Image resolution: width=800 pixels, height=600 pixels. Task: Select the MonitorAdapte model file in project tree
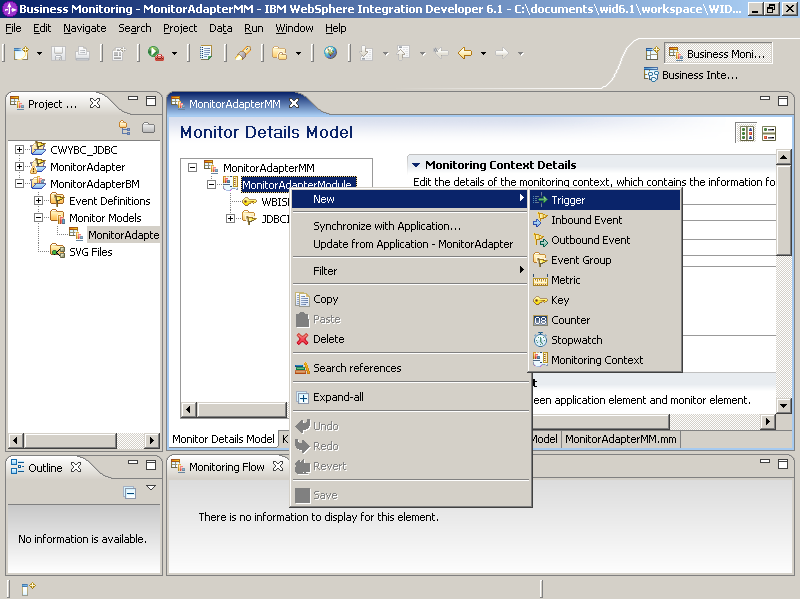(x=123, y=235)
